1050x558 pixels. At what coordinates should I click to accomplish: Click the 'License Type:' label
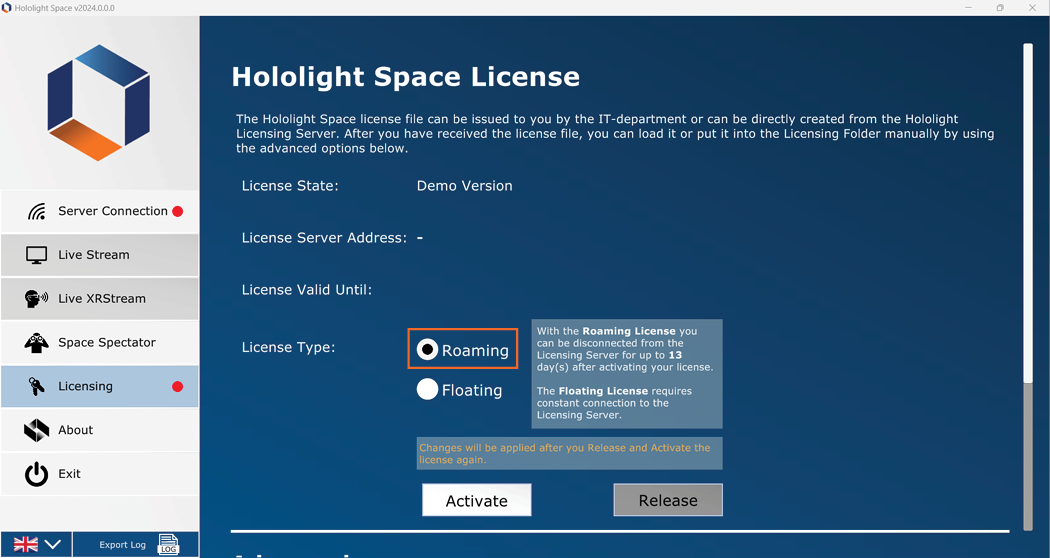click(x=289, y=348)
